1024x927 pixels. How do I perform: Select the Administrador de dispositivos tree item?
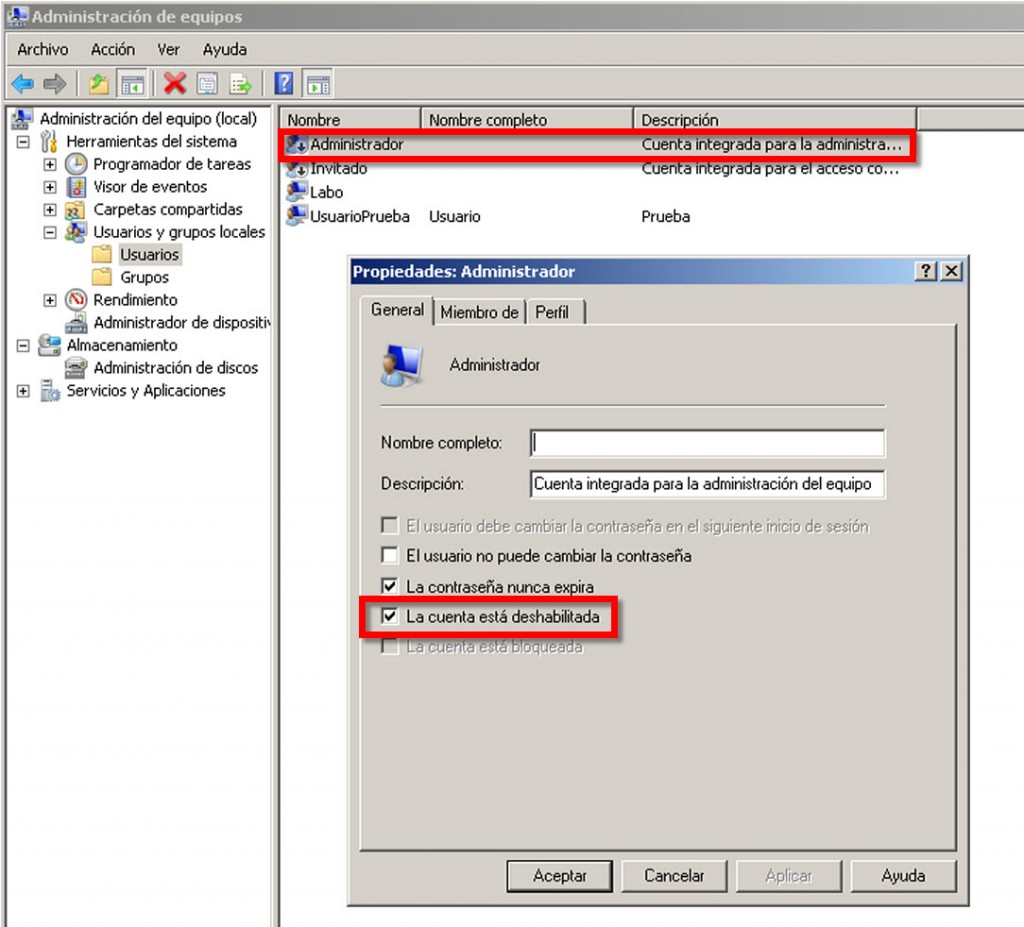coord(180,323)
